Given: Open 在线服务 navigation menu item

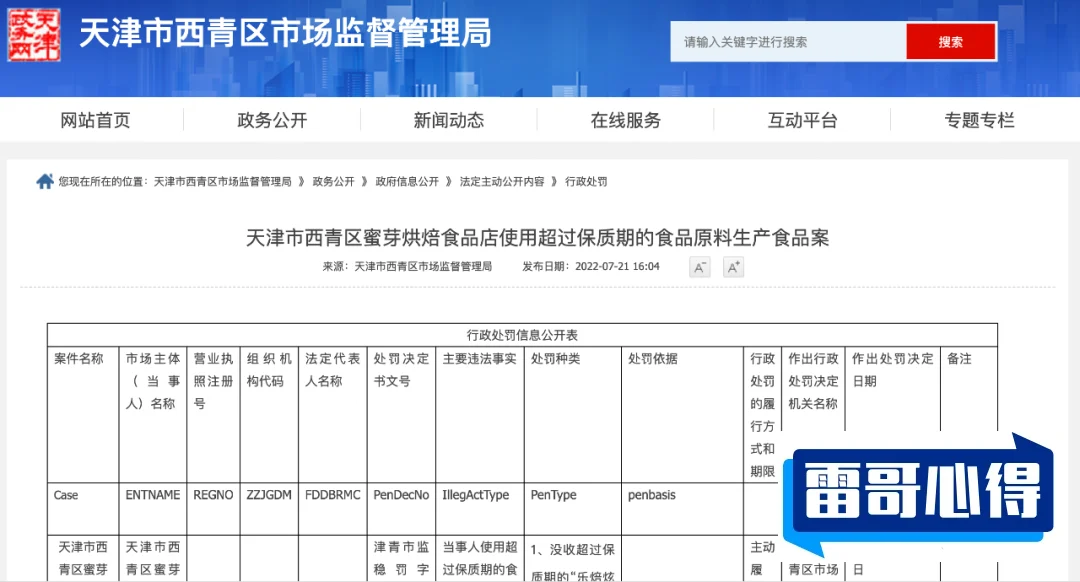Looking at the screenshot, I should pos(625,121).
